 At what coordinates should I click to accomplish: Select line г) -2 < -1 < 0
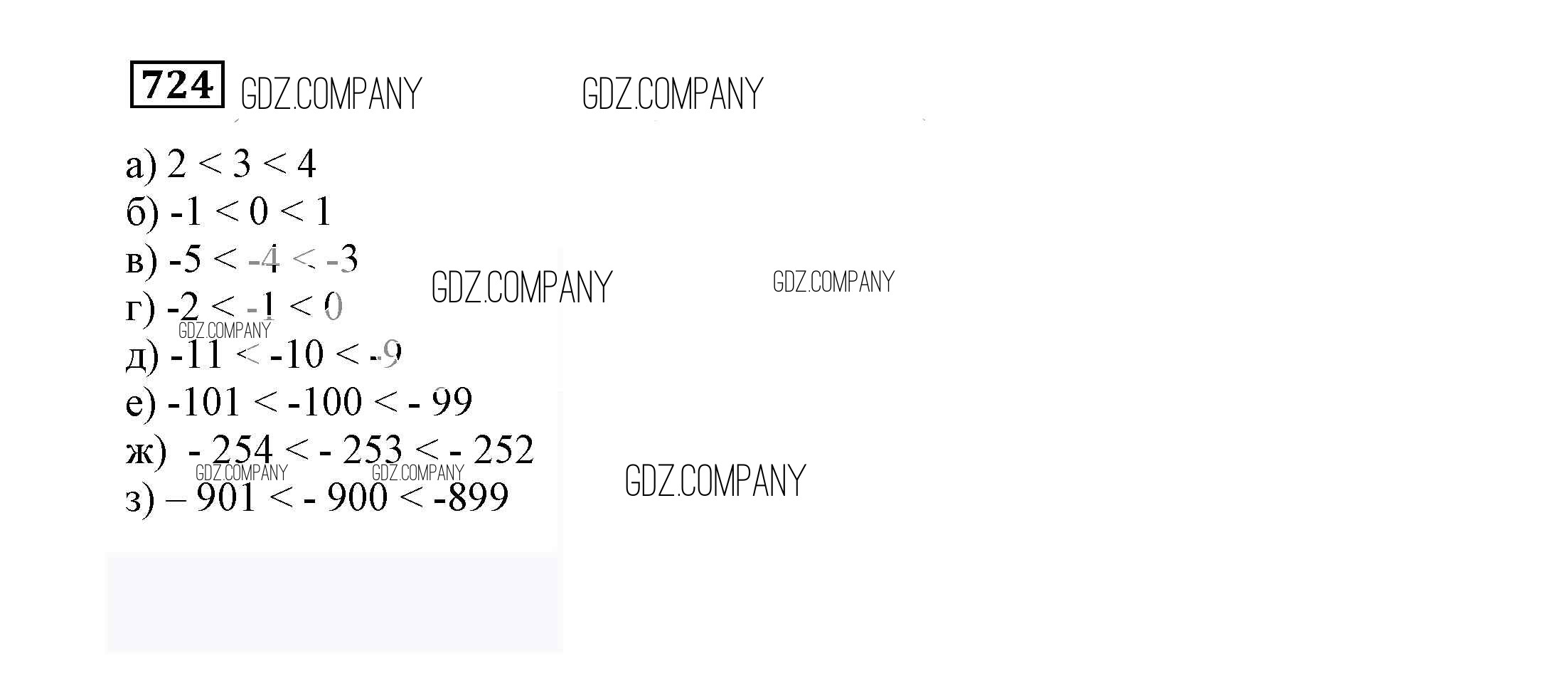click(x=234, y=307)
